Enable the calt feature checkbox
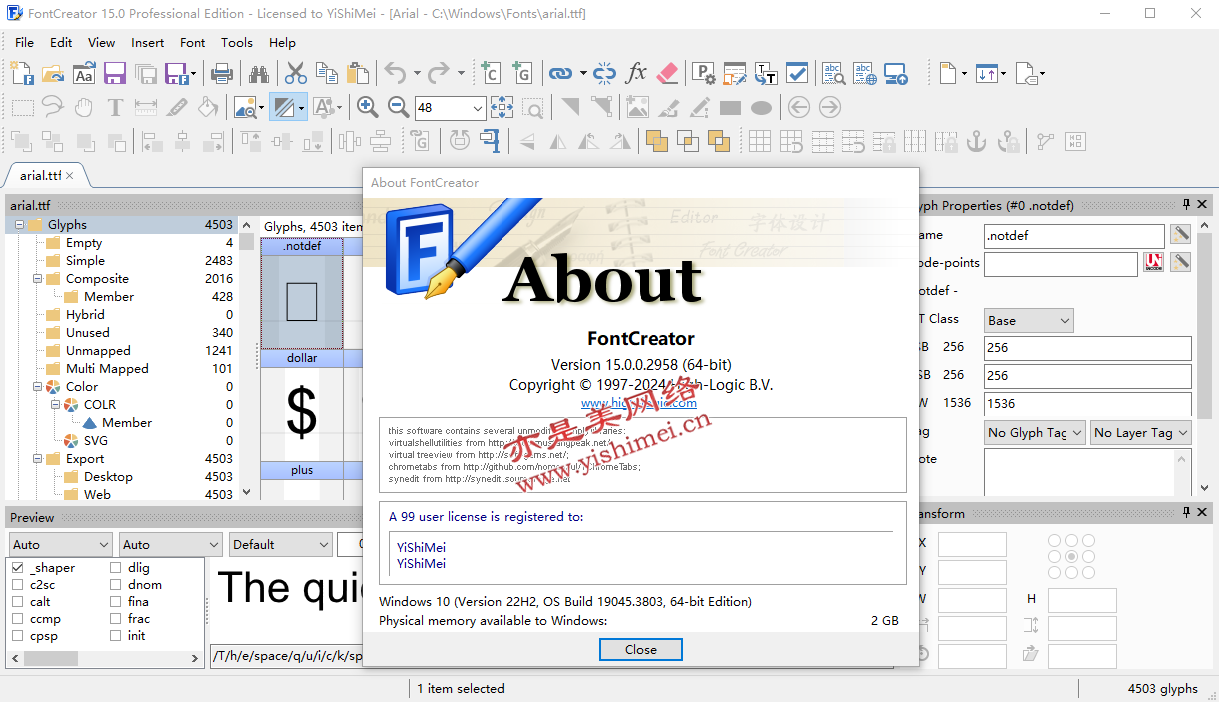1219x702 pixels. (x=17, y=602)
